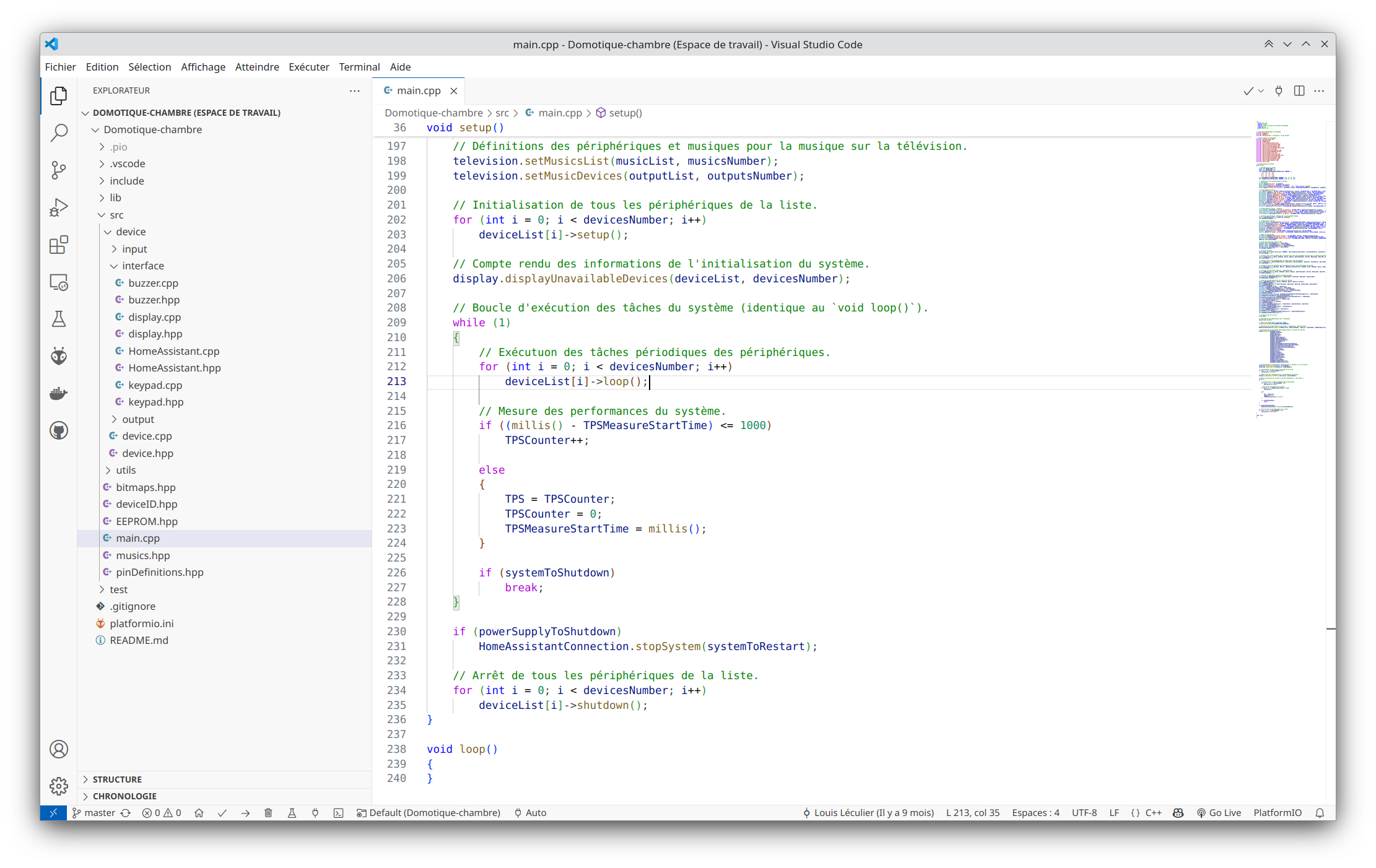Open the Search view in activity bar

[59, 132]
